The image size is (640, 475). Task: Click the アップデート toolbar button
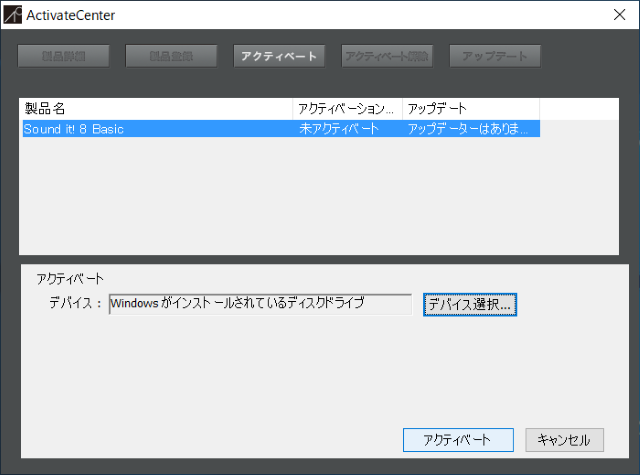[x=495, y=56]
